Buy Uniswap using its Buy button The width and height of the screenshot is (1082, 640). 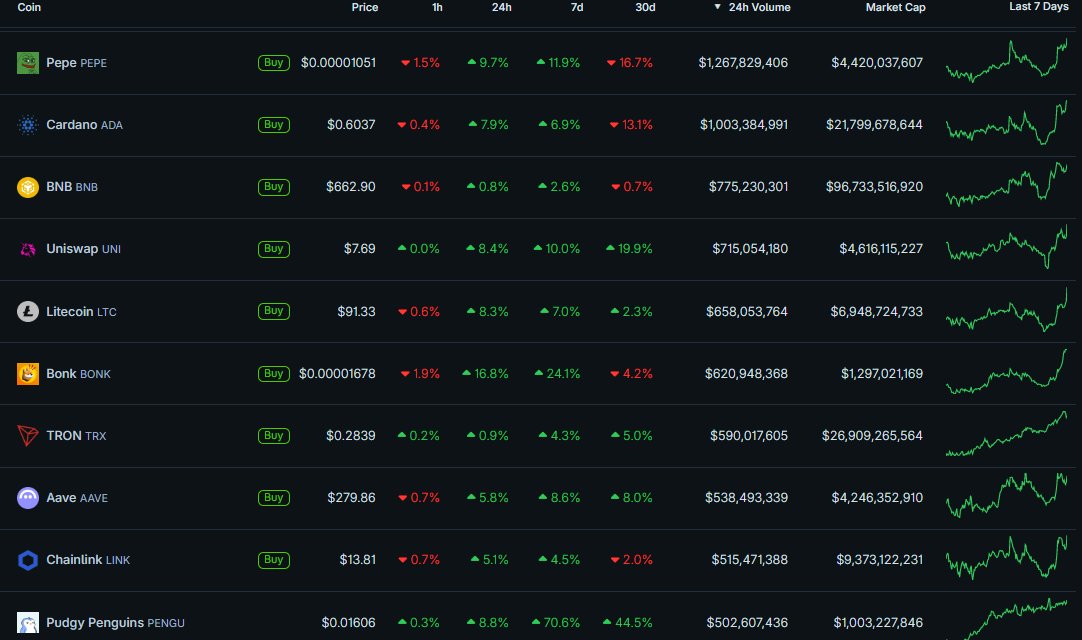tap(274, 249)
